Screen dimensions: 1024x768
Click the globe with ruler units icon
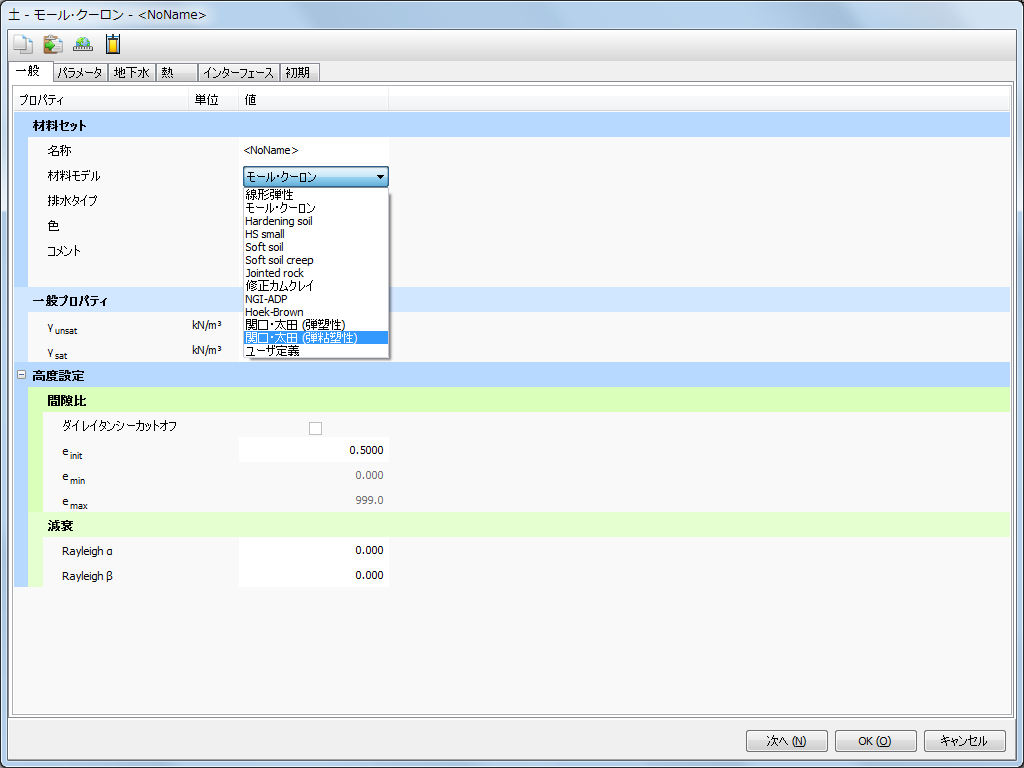(x=83, y=44)
